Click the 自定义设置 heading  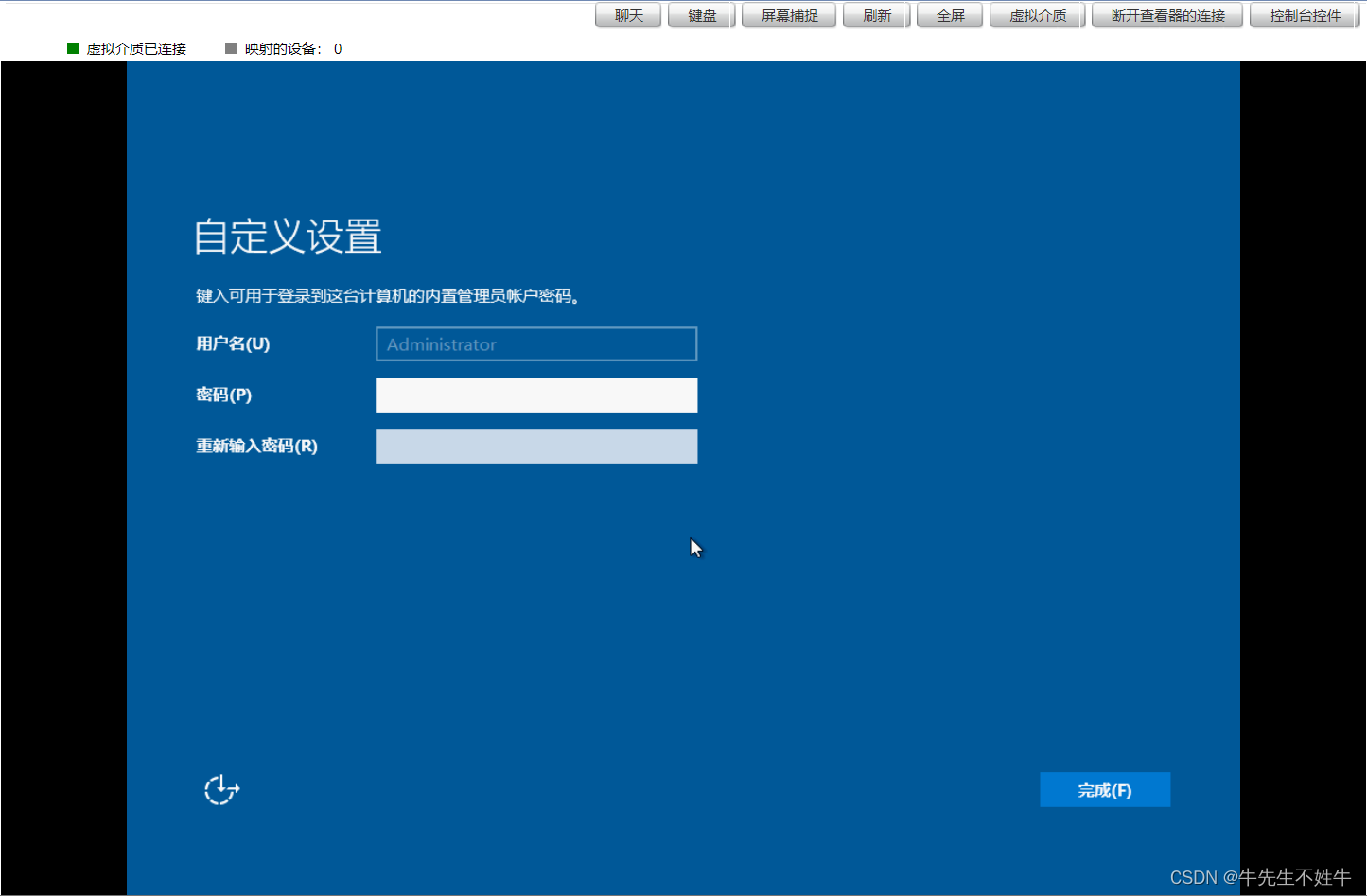[x=288, y=237]
